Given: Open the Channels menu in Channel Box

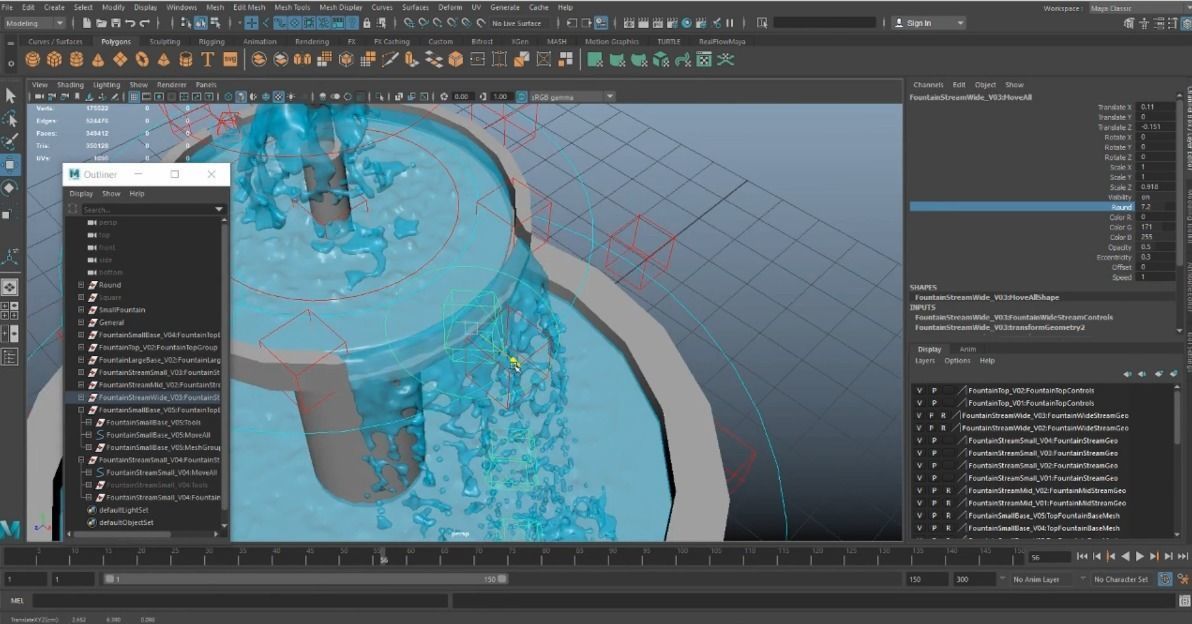Looking at the screenshot, I should [927, 85].
